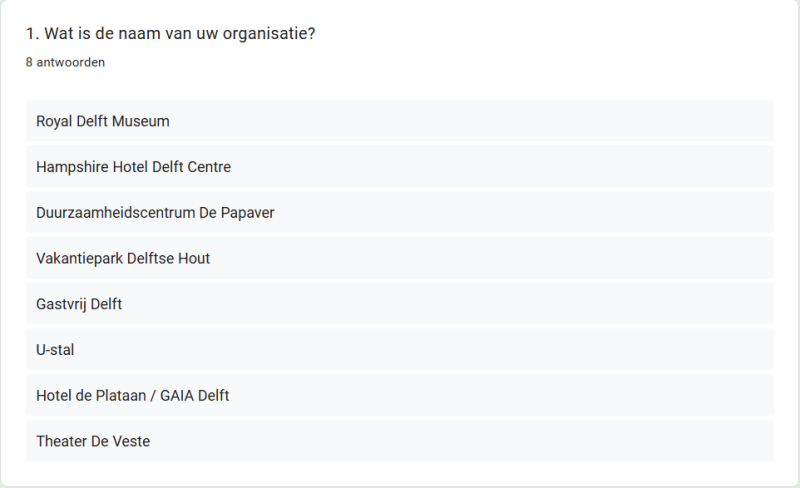This screenshot has width=800, height=488.
Task: Click the question number '1.' in heading
Action: [33, 34]
